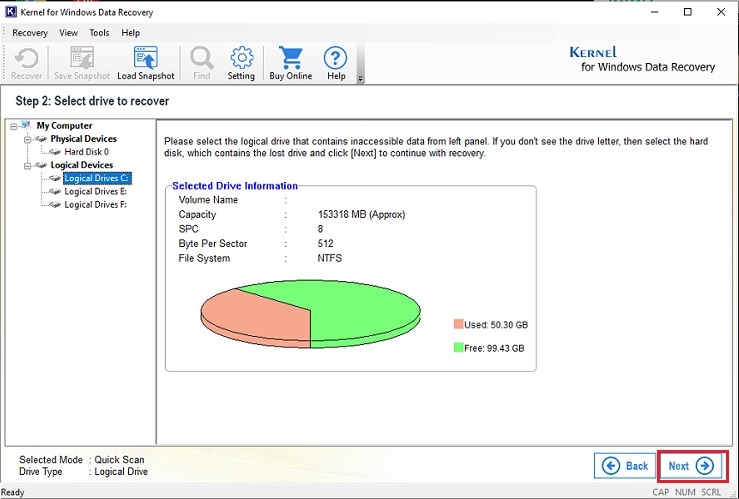This screenshot has width=739, height=499.
Task: Click the Kernel logo in the header
Action: 642,59
